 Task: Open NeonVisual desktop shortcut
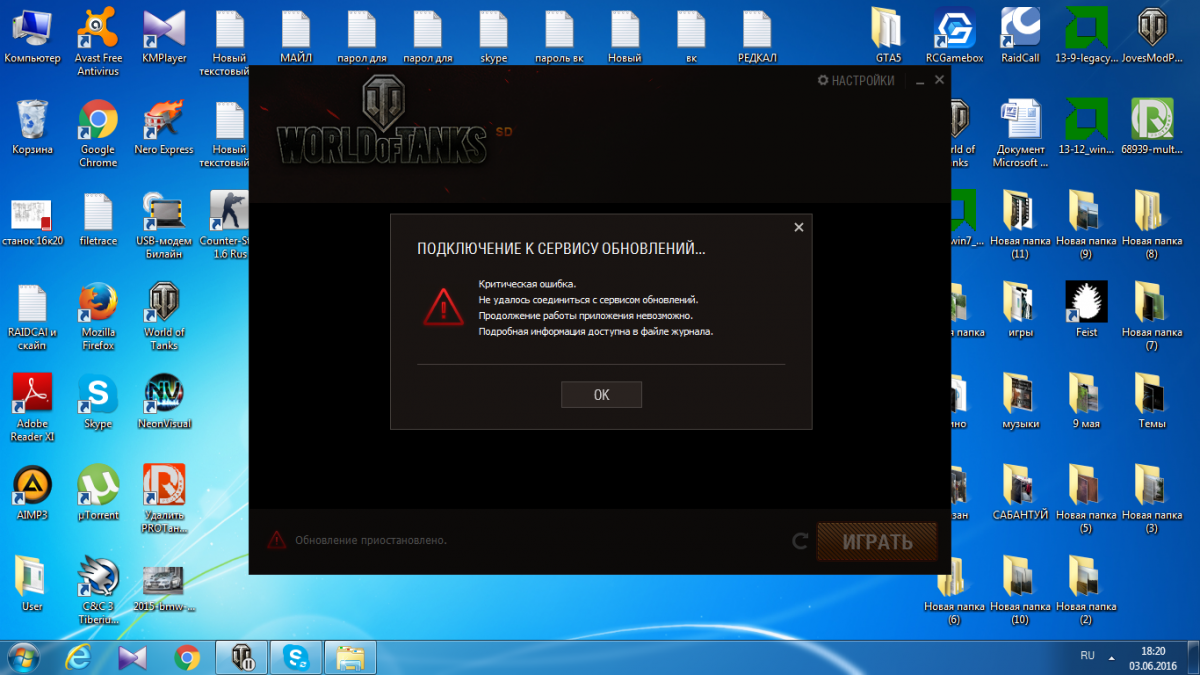pos(164,401)
